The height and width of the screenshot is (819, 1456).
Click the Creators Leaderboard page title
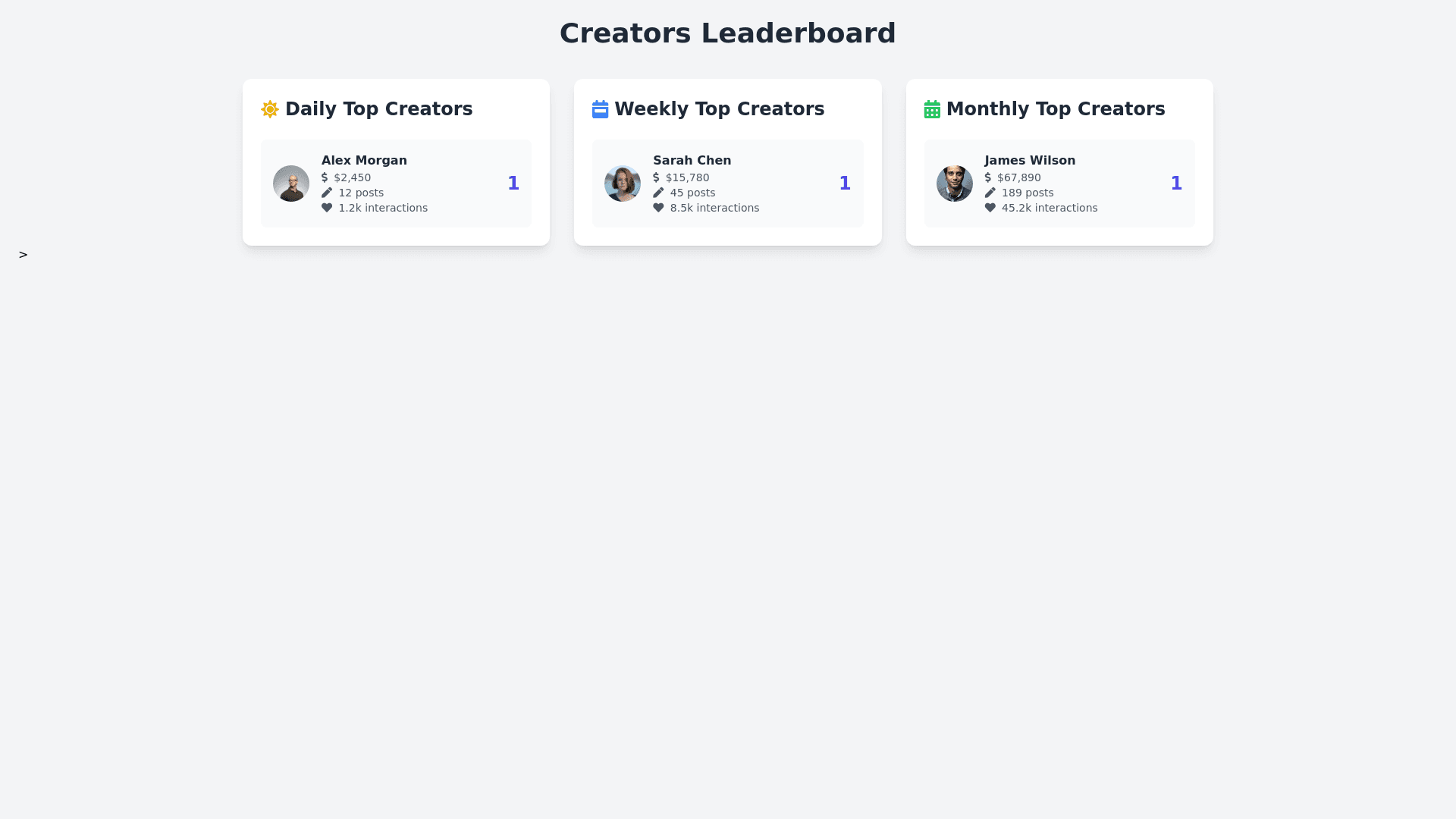[727, 33]
